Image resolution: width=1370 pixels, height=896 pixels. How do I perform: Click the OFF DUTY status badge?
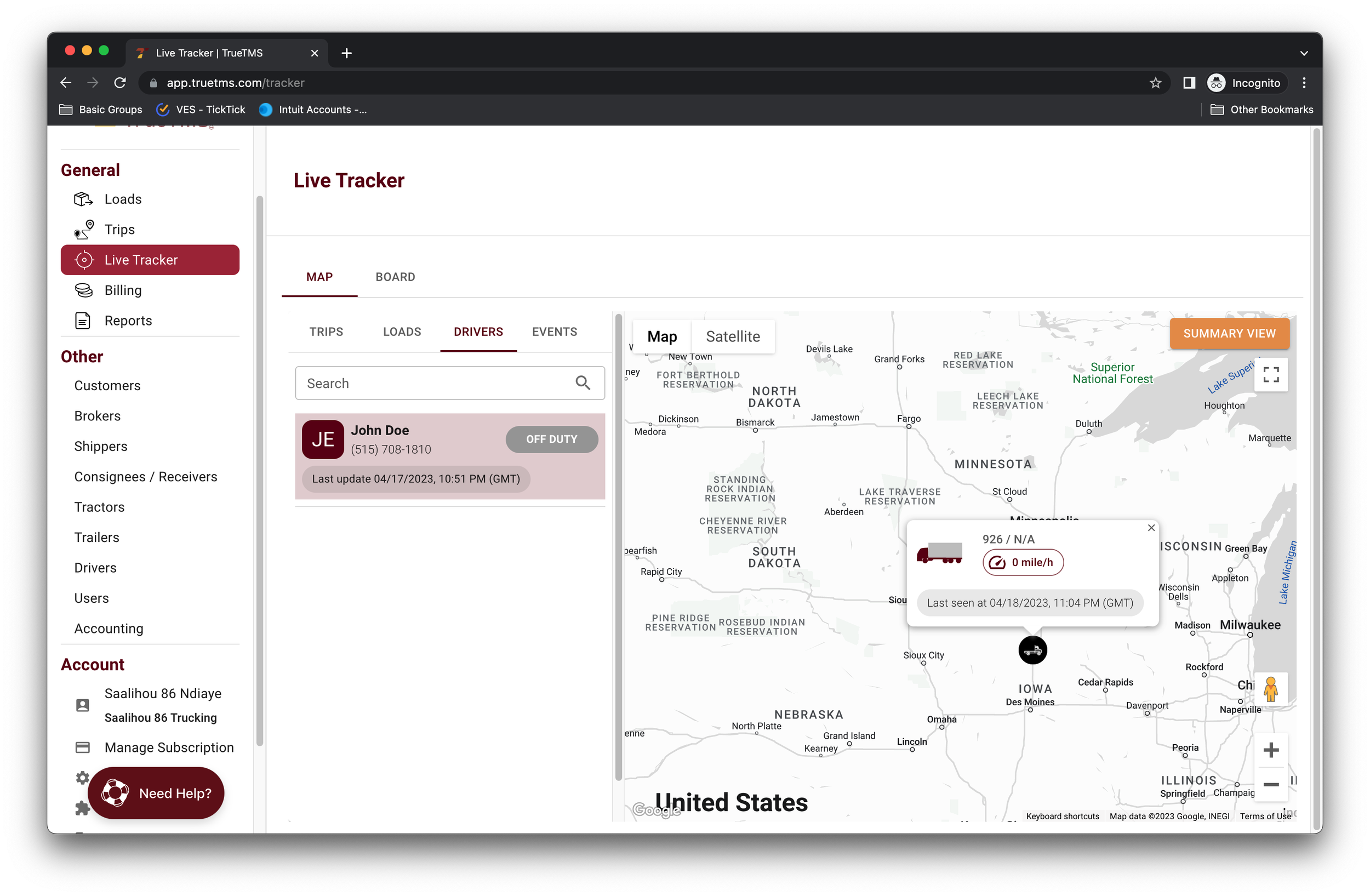pos(551,439)
